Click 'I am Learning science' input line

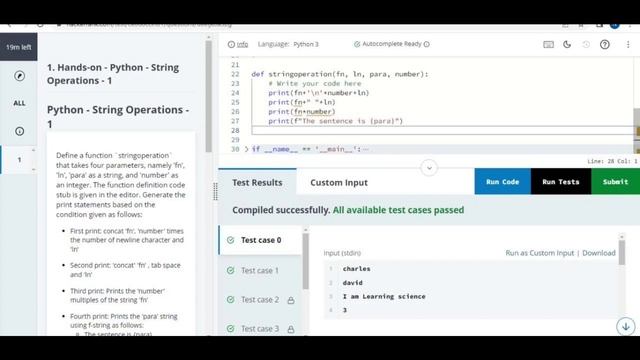[x=384, y=296]
